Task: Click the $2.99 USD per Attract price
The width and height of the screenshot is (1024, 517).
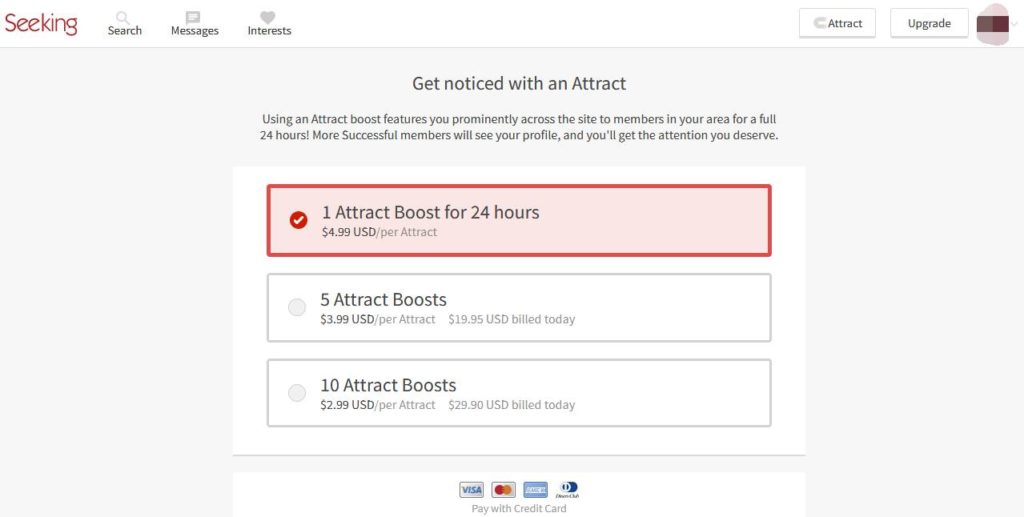Action: (377, 405)
